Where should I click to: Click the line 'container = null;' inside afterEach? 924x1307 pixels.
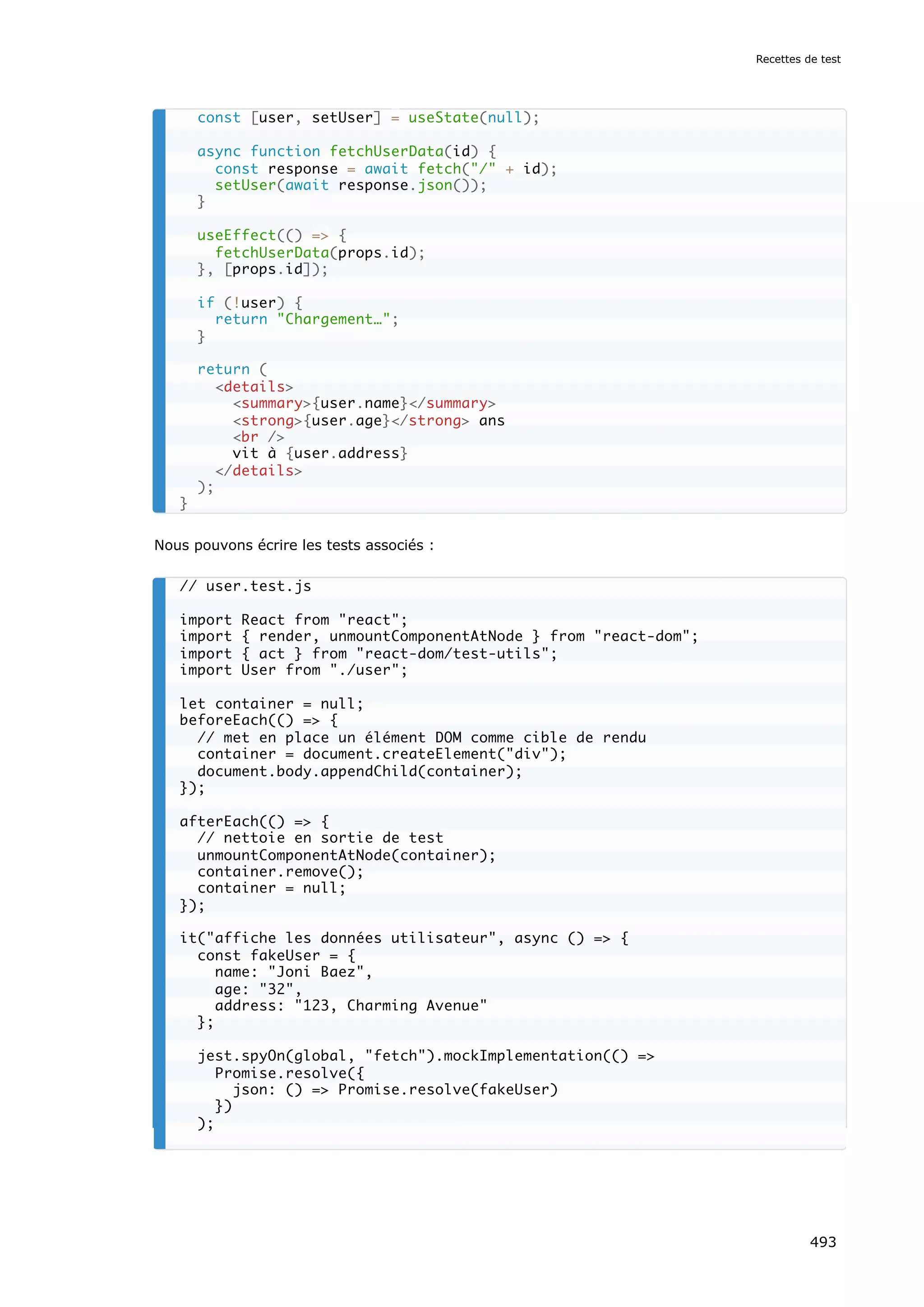click(x=272, y=888)
